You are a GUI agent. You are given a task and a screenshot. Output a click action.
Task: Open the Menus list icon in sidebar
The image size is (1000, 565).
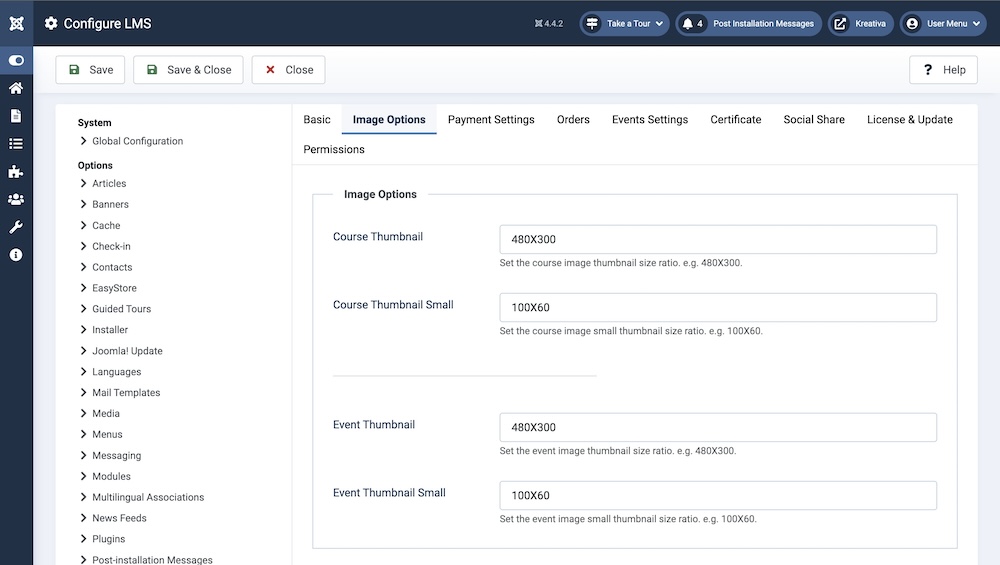click(x=16, y=144)
